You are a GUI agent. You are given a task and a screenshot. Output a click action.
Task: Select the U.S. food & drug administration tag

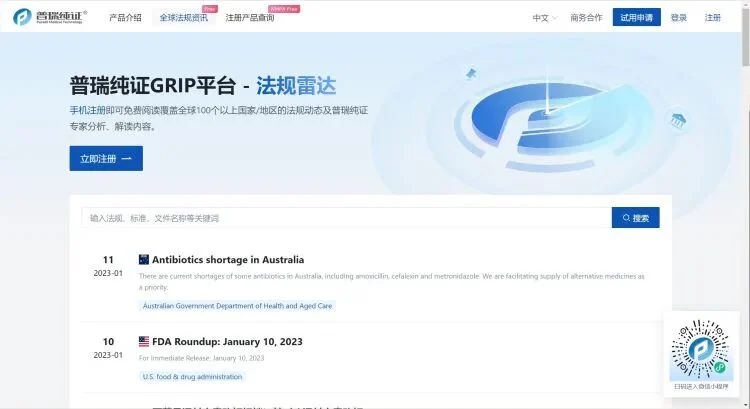point(192,376)
